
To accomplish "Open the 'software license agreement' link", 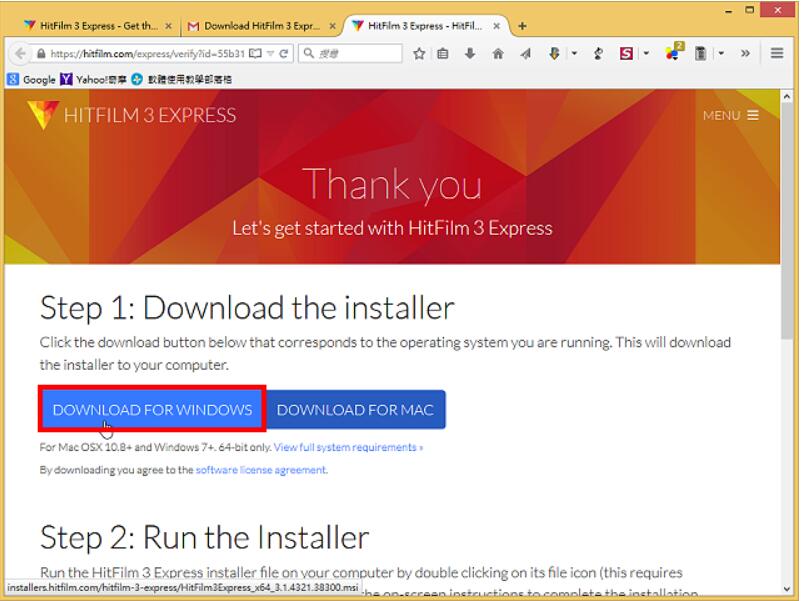I will (262, 470).
